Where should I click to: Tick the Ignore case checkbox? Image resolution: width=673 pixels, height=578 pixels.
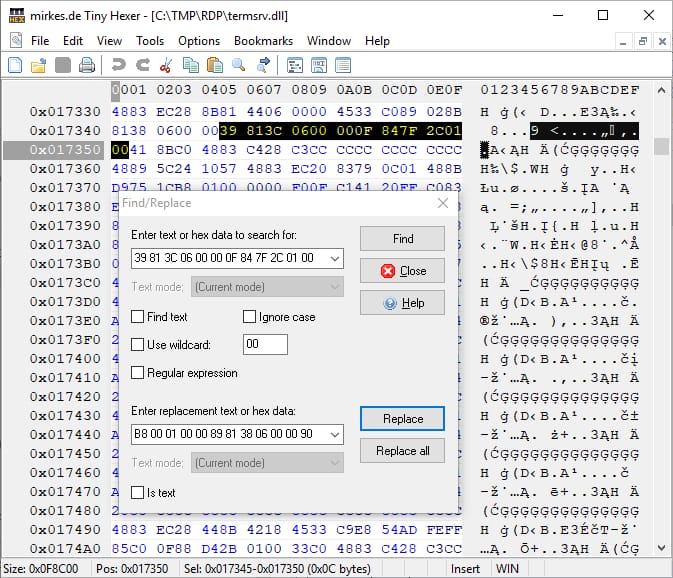[x=250, y=317]
